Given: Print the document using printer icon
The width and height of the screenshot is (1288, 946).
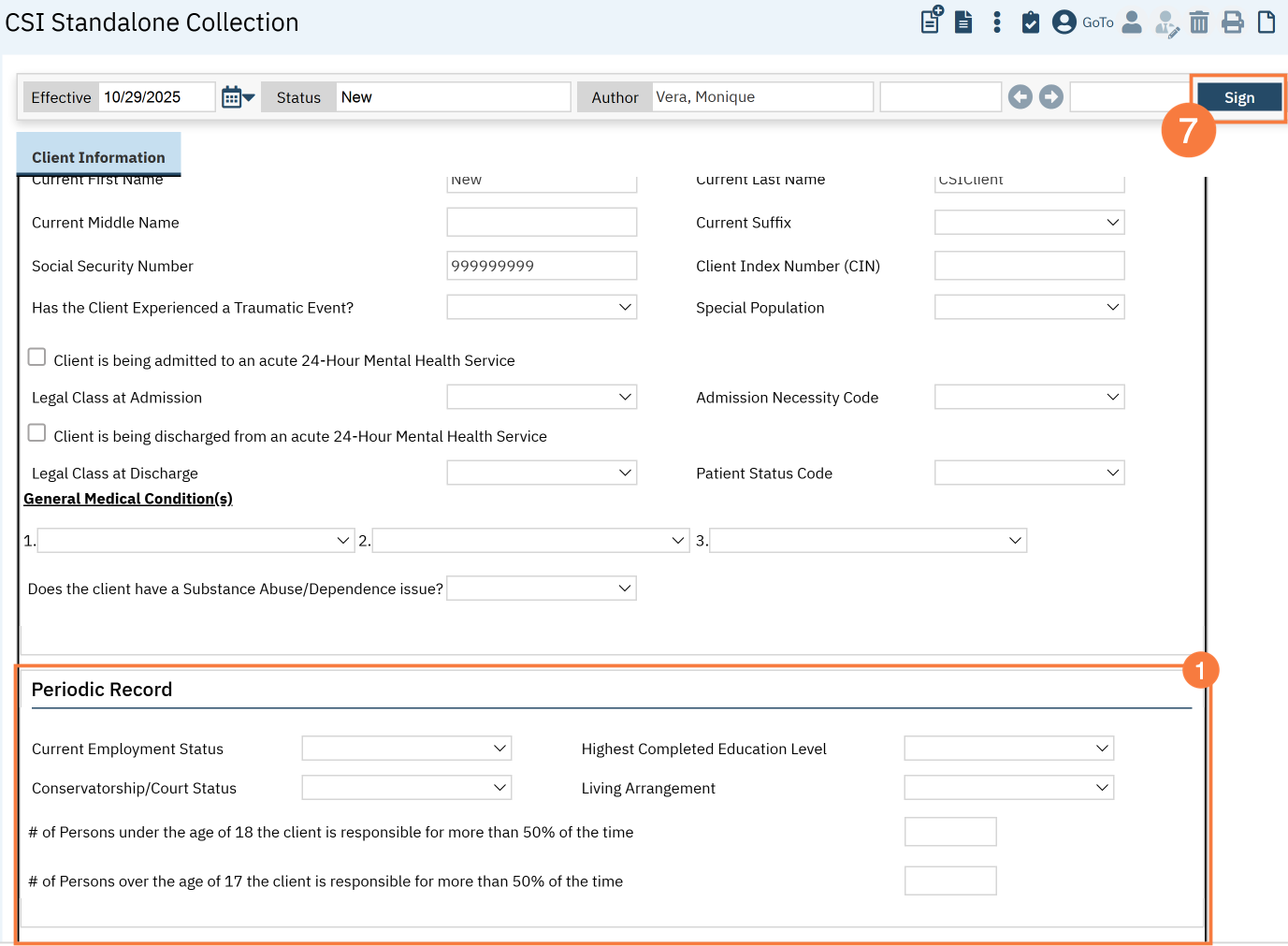Looking at the screenshot, I should click(1233, 22).
